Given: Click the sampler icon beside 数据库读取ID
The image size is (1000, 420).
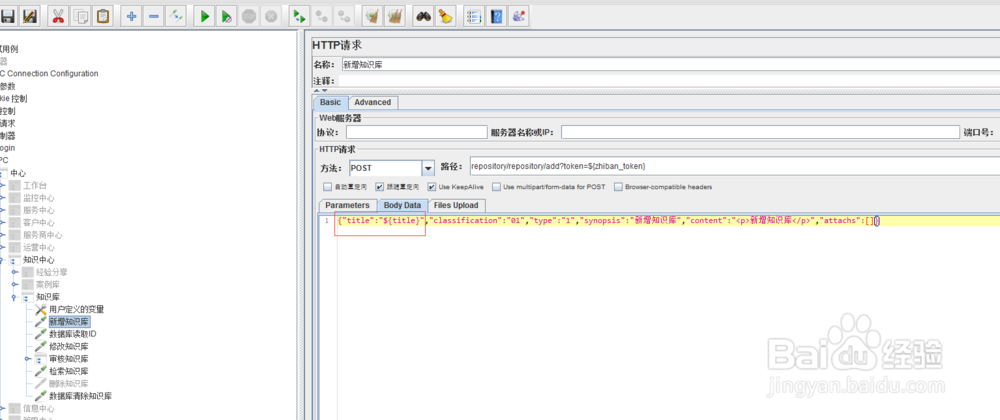Looking at the screenshot, I should [x=41, y=335].
